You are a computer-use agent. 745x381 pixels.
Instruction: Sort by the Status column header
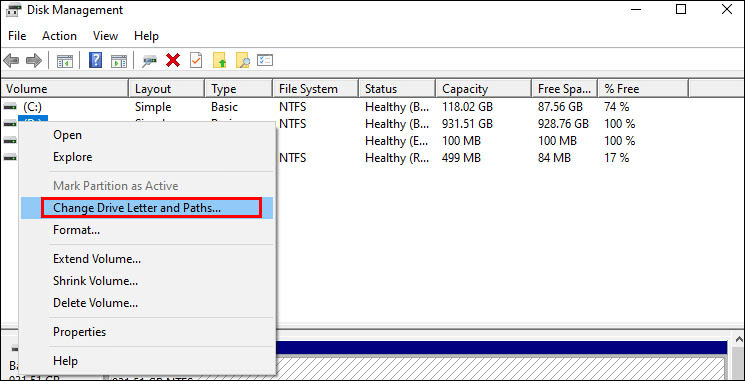pos(397,89)
